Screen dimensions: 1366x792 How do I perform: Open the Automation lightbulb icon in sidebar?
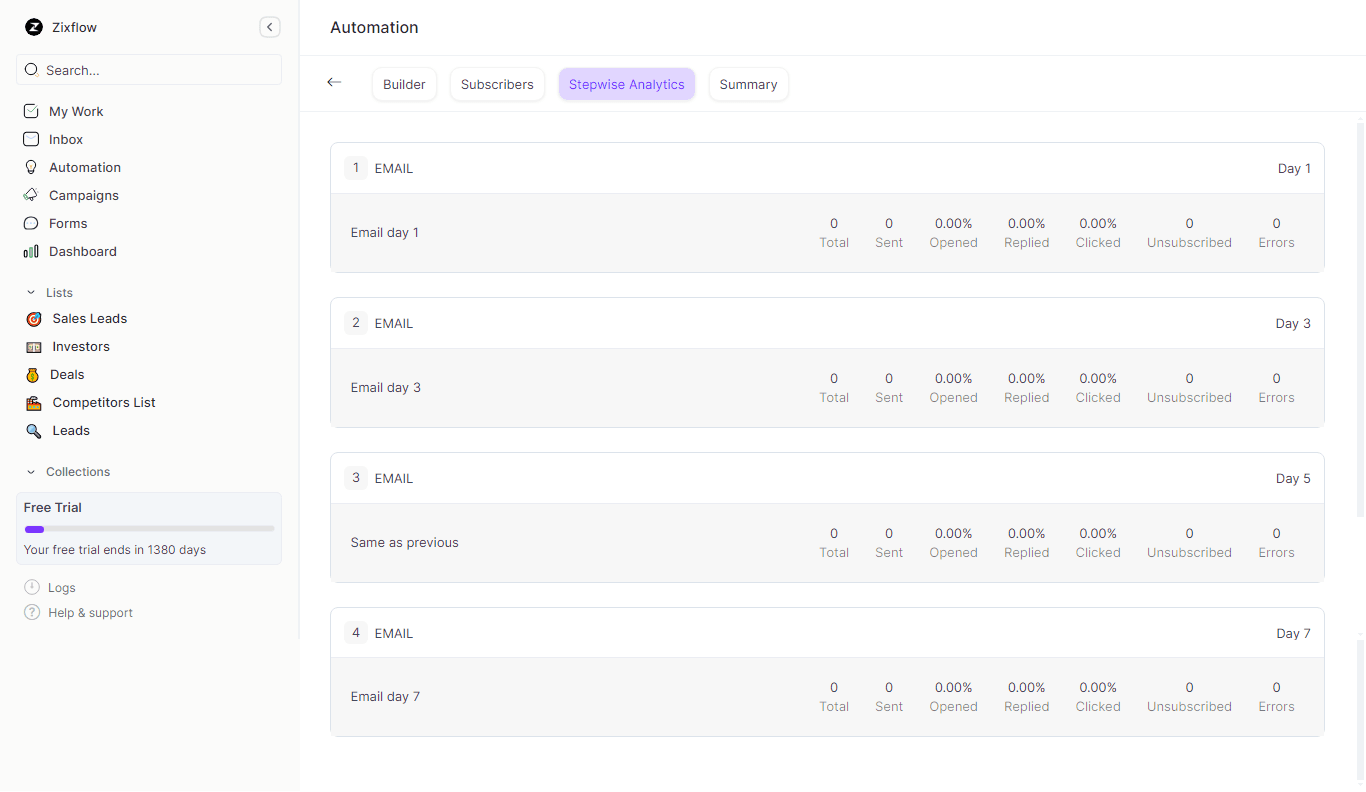click(x=33, y=167)
